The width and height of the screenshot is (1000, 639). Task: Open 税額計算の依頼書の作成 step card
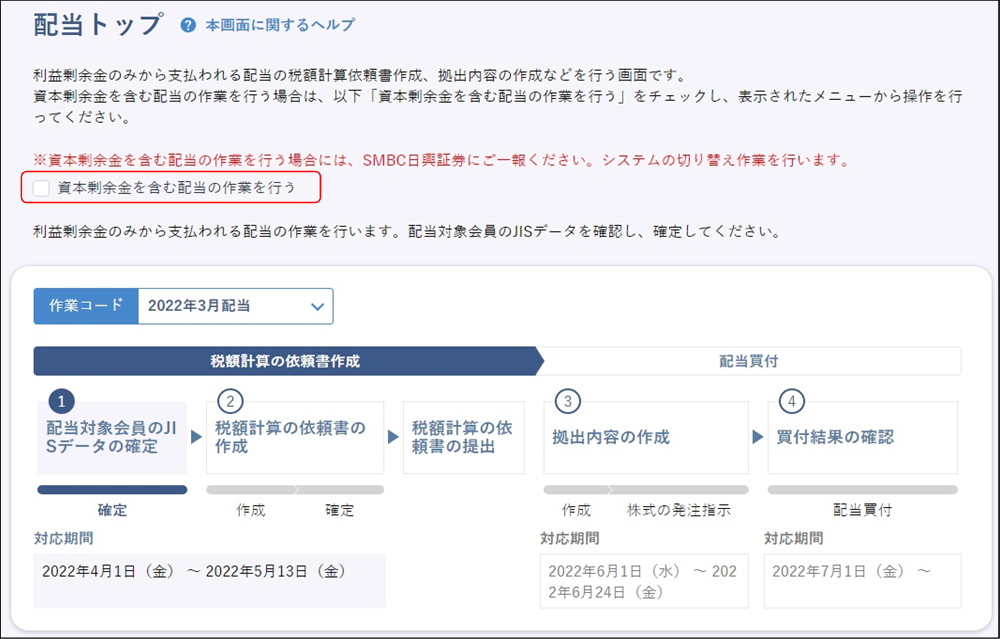pyautogui.click(x=294, y=438)
